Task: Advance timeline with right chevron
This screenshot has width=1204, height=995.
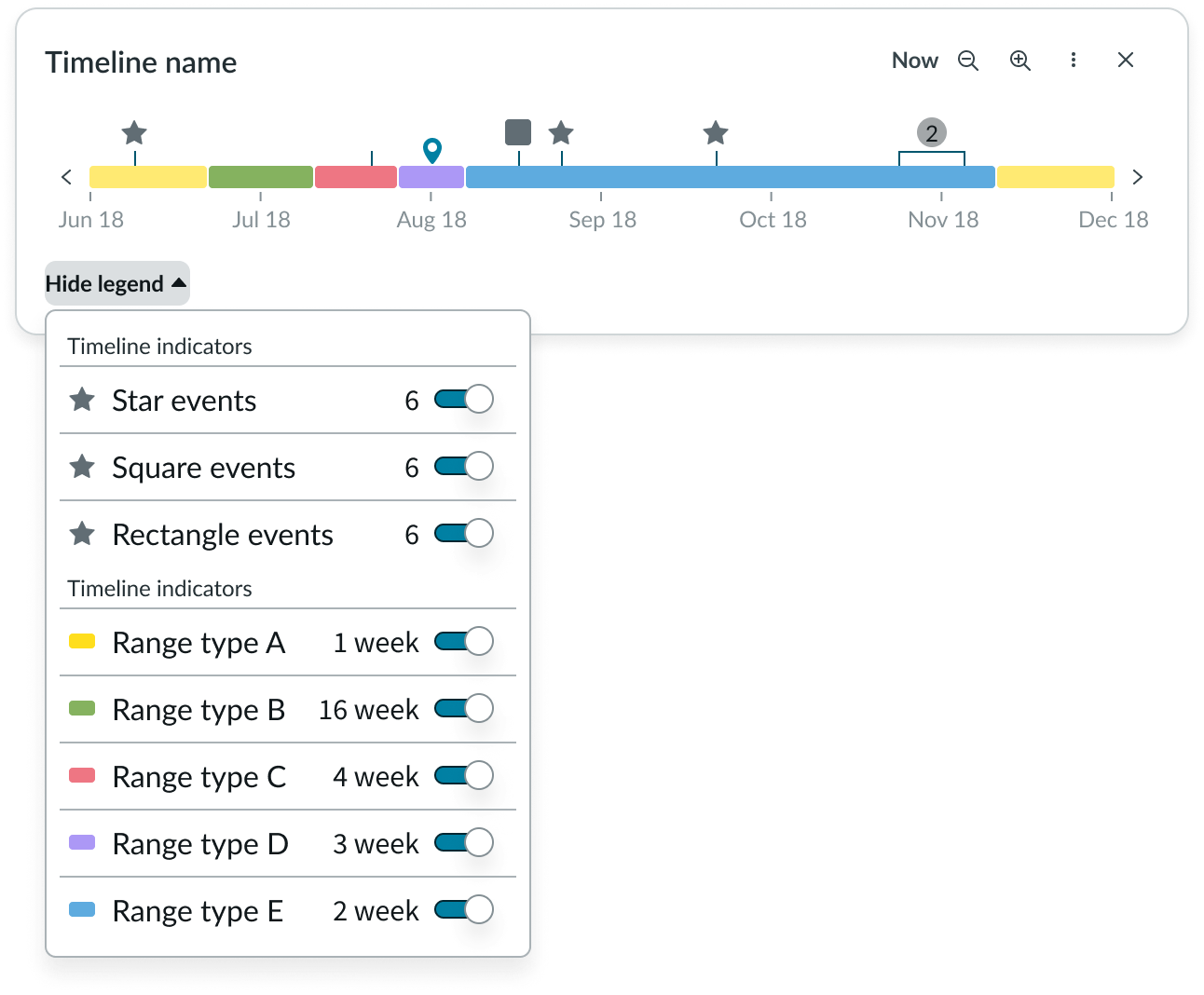Action: click(x=1137, y=177)
